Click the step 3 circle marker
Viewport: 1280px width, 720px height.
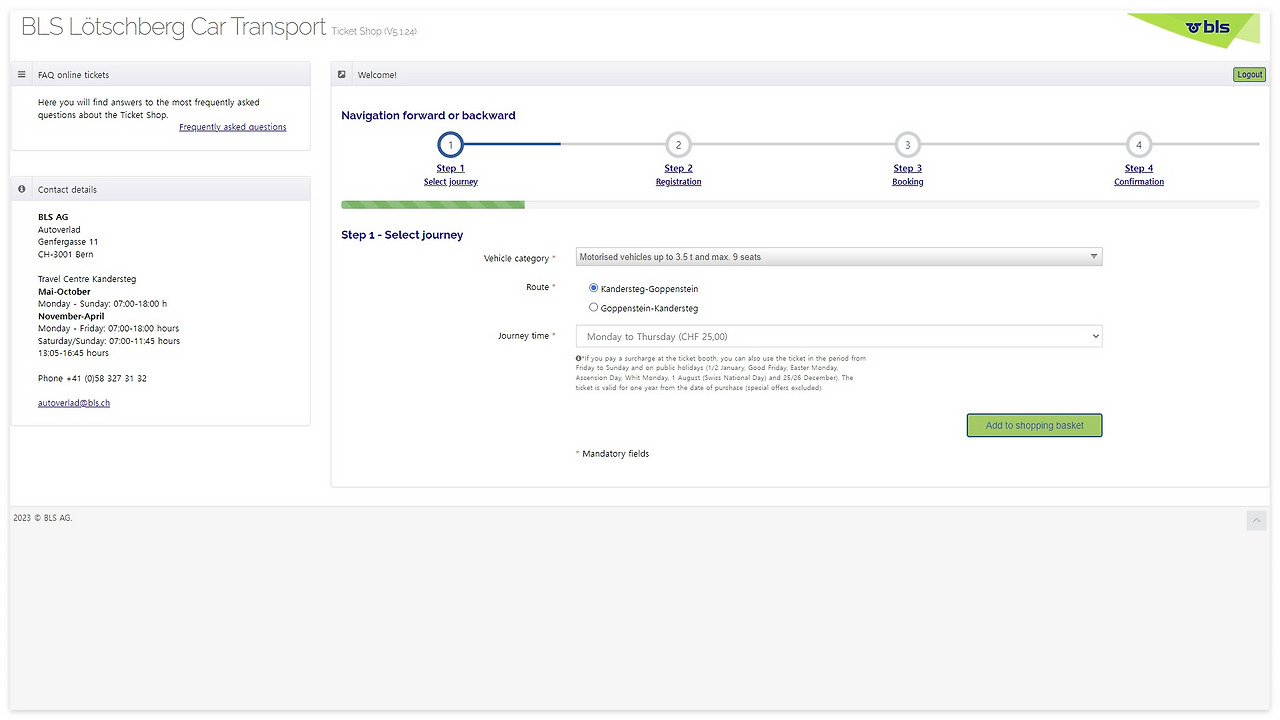pos(908,145)
